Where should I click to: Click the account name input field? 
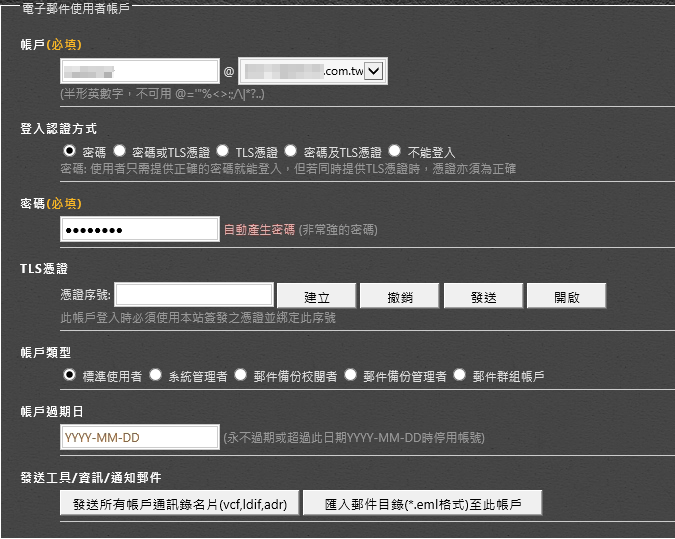[x=139, y=71]
